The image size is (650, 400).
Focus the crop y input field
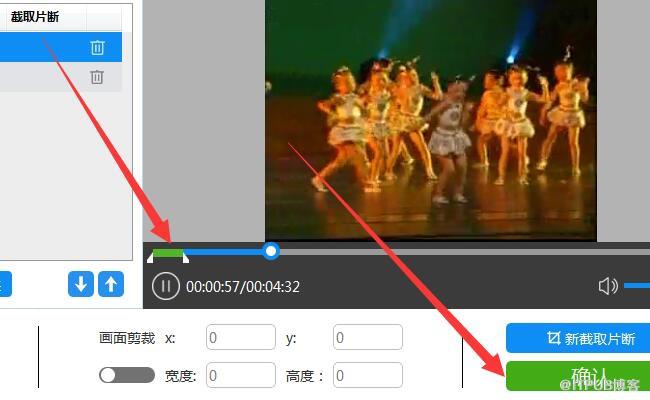(367, 338)
